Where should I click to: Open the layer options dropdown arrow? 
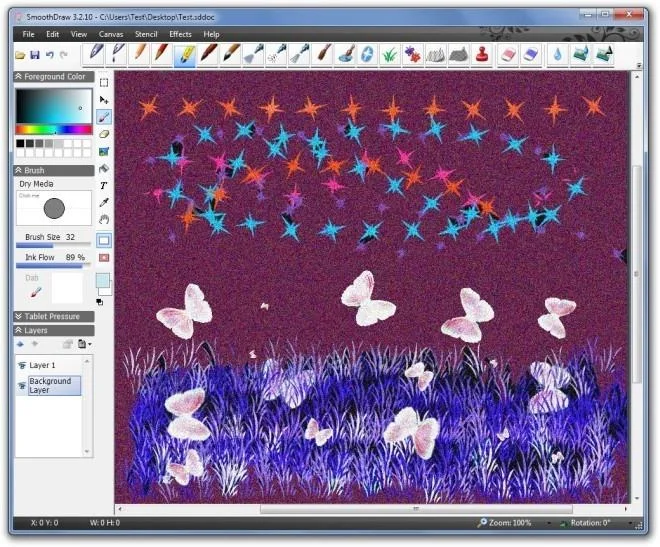90,345
